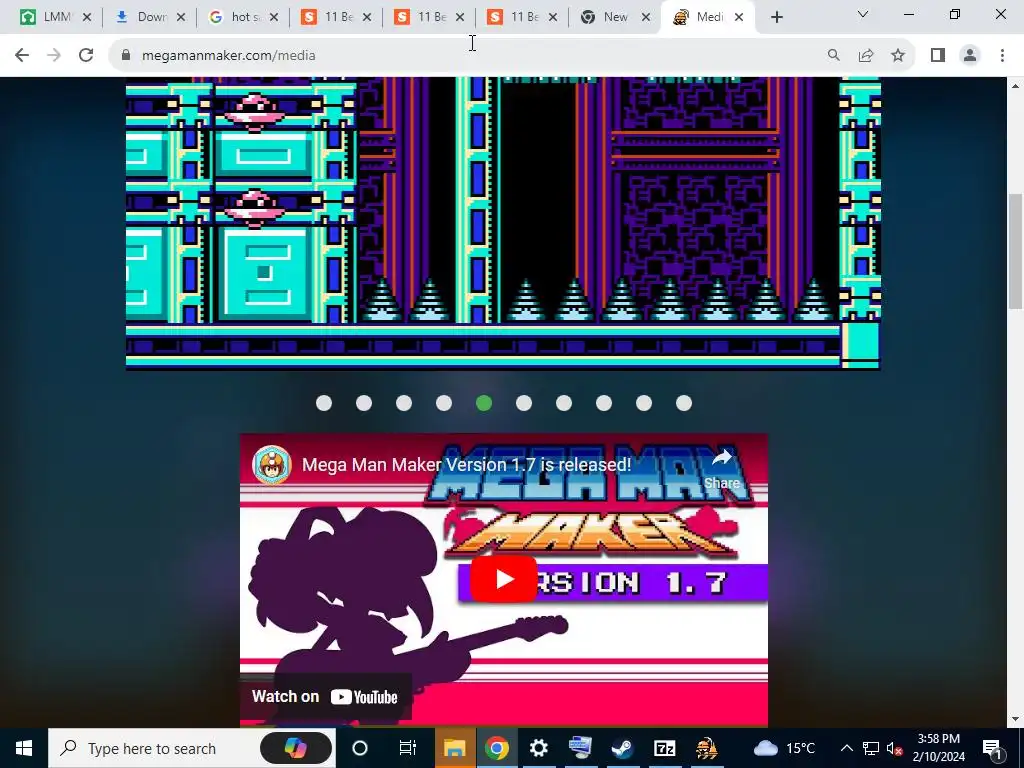
Task: Open a new tab with plus button
Action: tap(776, 18)
